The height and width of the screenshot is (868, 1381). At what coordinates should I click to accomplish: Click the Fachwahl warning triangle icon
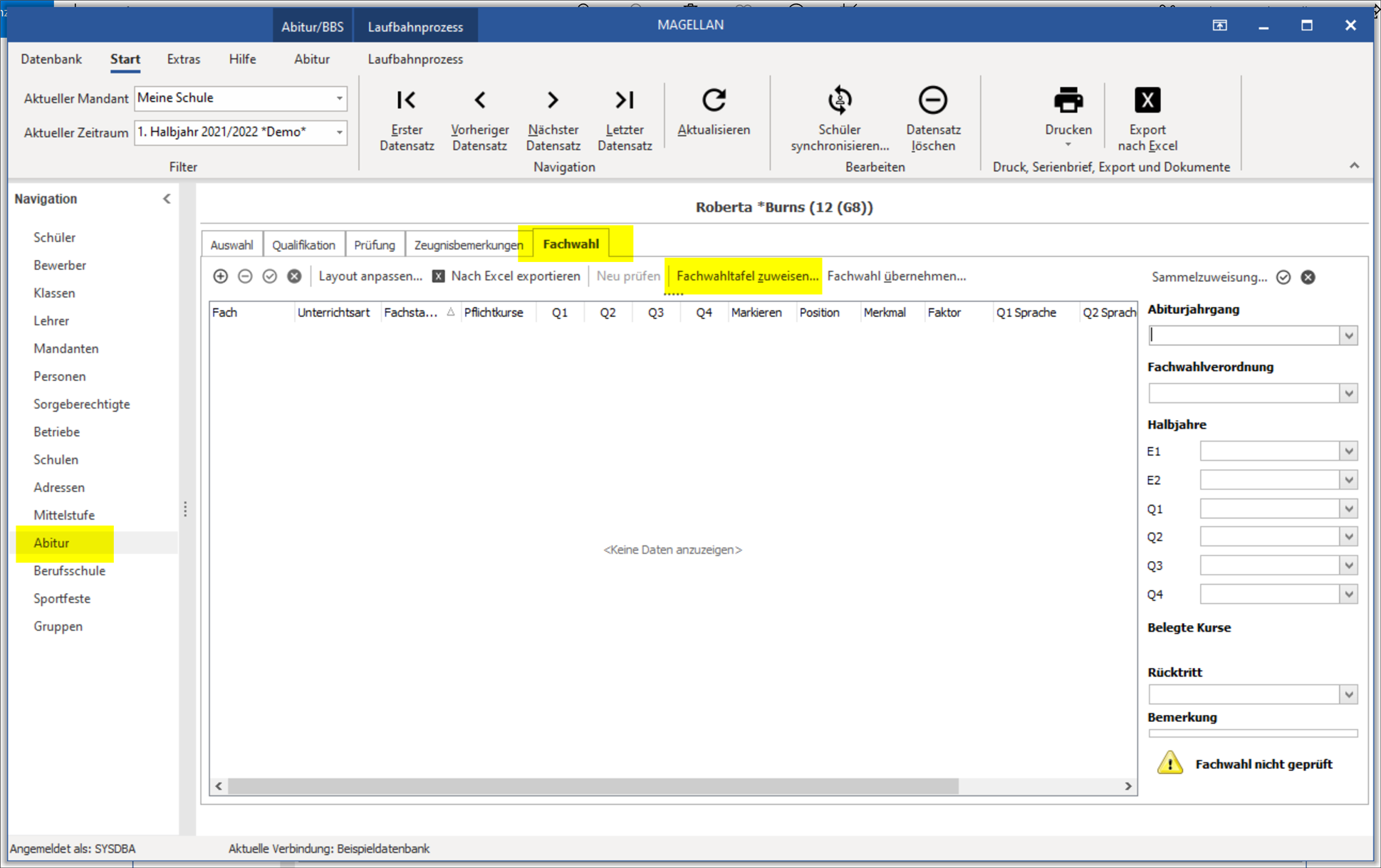tap(1169, 763)
